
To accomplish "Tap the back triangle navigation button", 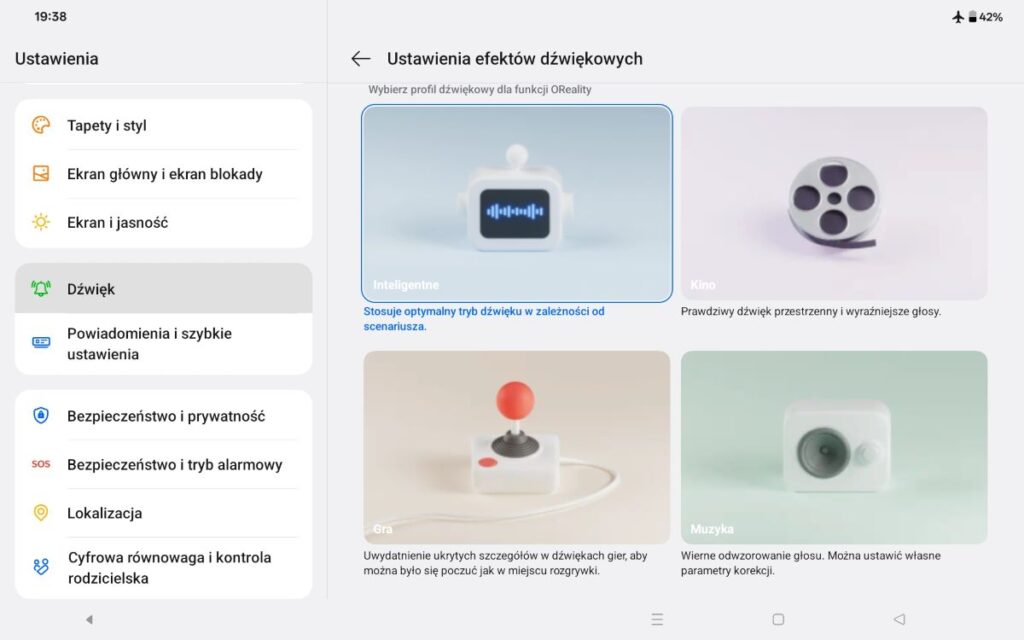I will tap(899, 619).
